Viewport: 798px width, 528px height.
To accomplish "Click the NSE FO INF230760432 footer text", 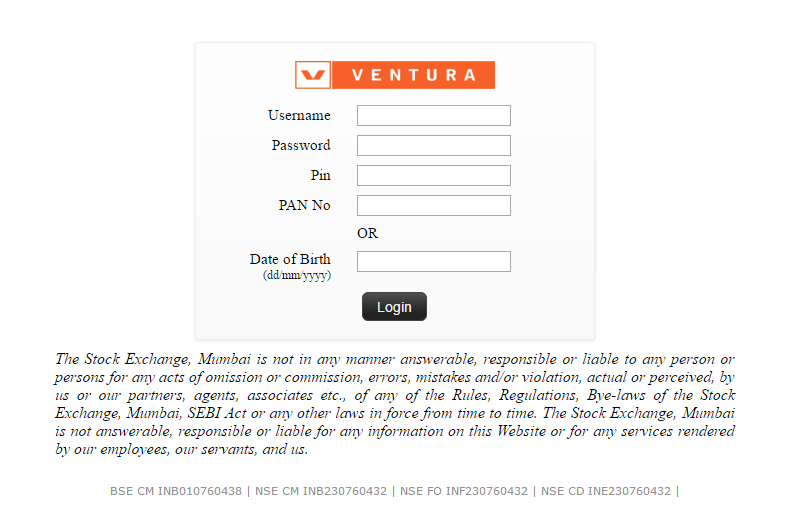I will point(464,492).
